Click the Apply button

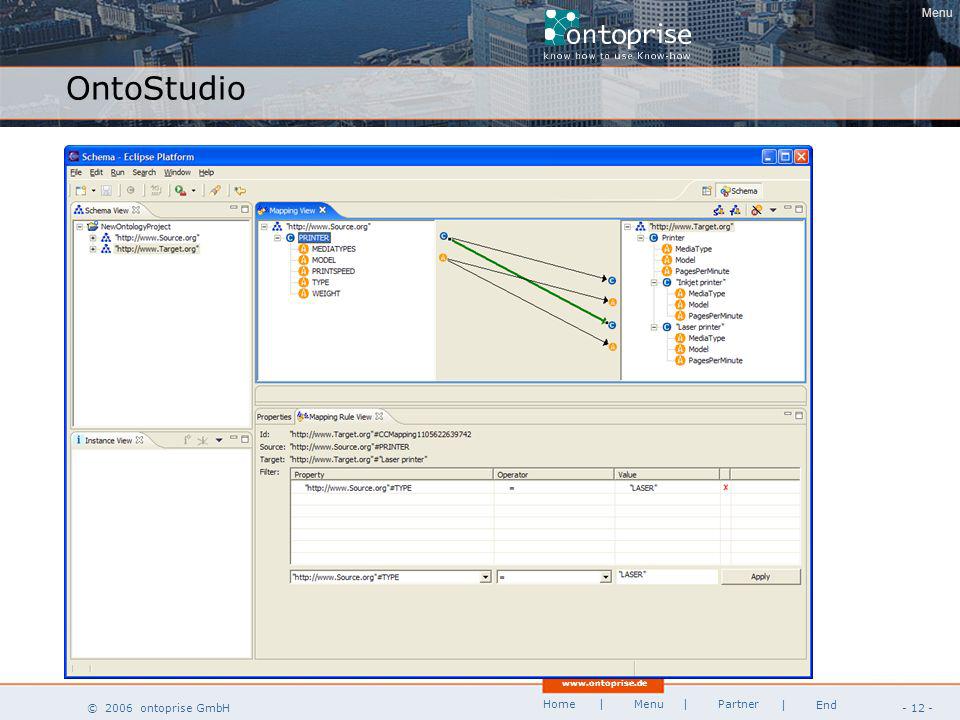tap(760, 577)
